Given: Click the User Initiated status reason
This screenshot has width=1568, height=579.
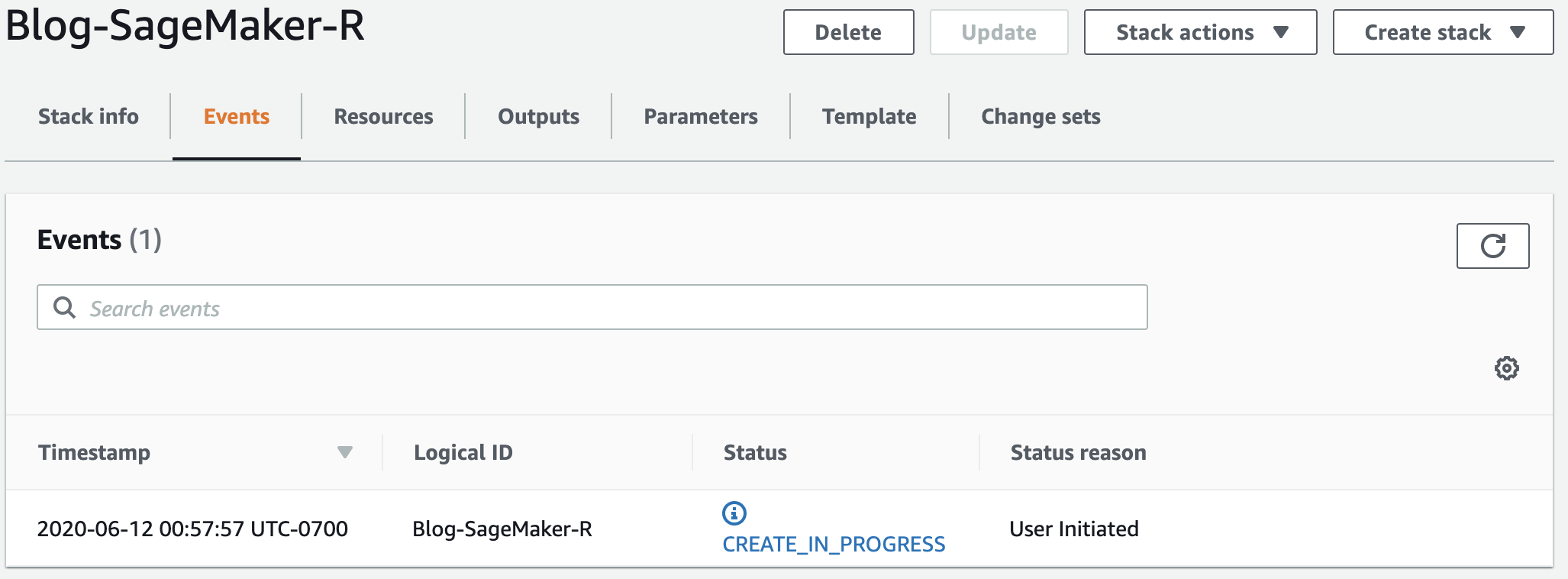Looking at the screenshot, I should (1074, 529).
